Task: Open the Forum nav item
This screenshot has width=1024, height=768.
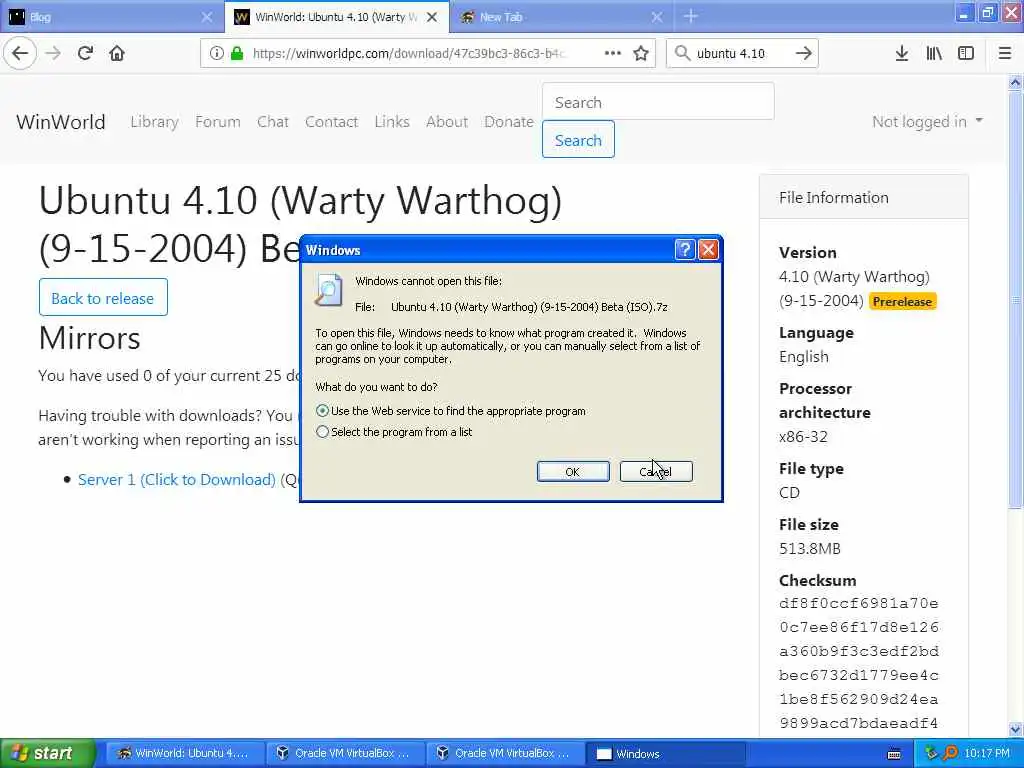Action: point(217,121)
